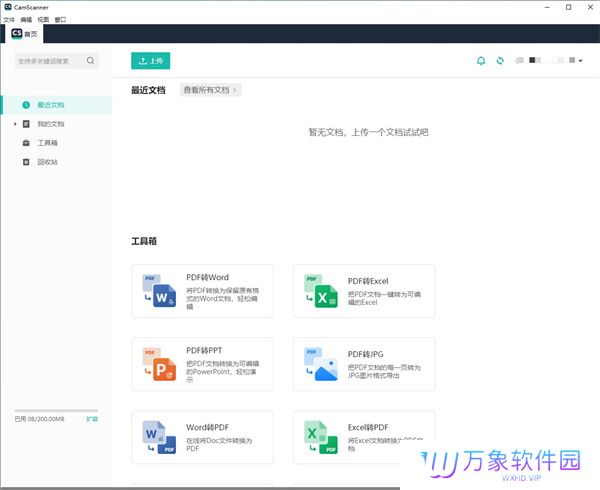Click the 已用 storage usage text

(39, 419)
